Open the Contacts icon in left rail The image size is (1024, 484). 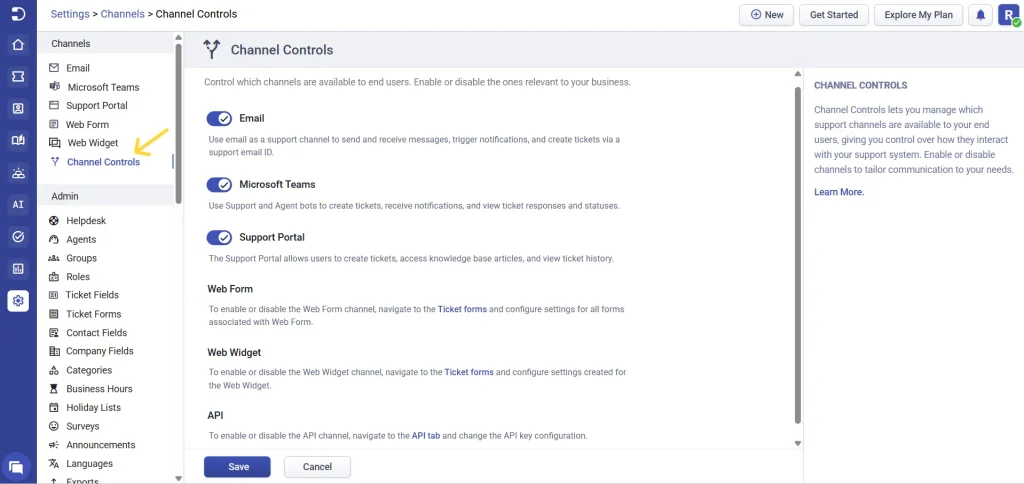[x=18, y=108]
